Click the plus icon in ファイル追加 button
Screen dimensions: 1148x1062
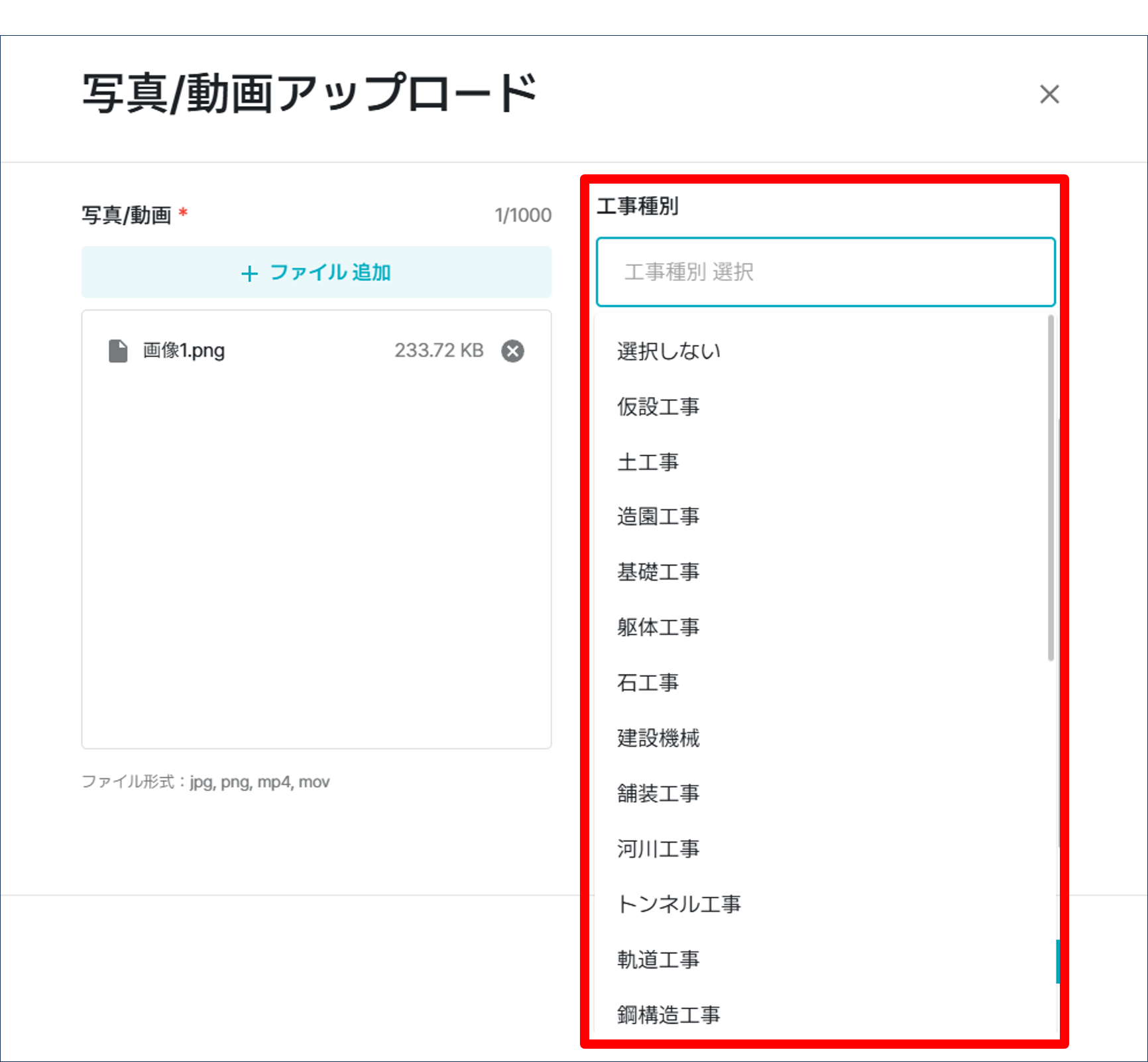point(249,272)
